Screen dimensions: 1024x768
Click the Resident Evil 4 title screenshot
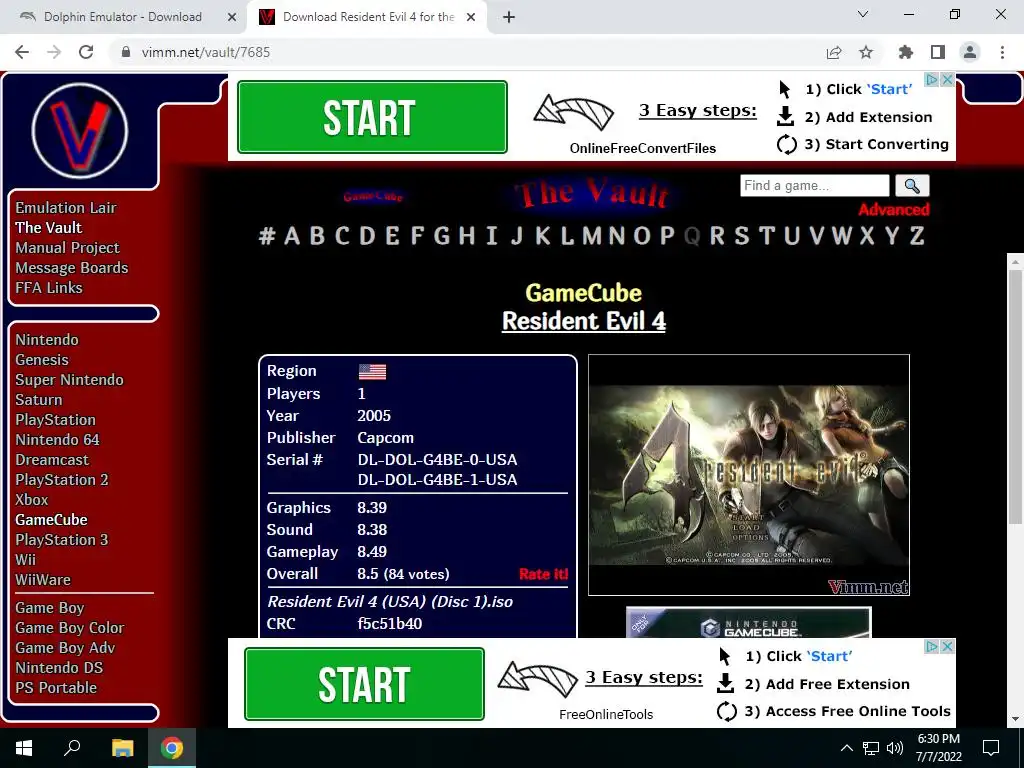[749, 475]
